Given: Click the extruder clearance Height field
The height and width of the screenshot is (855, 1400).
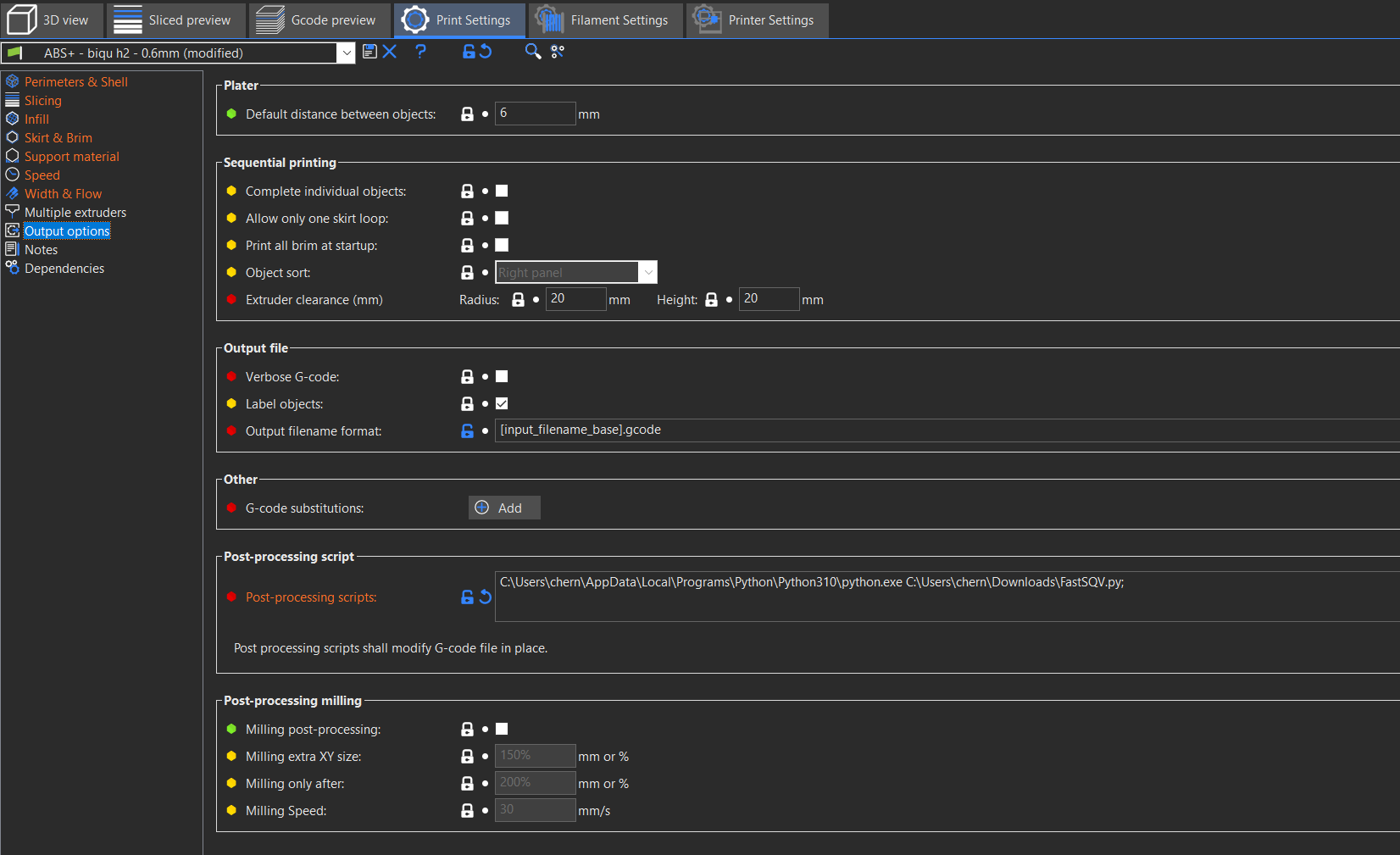Looking at the screenshot, I should [x=769, y=299].
